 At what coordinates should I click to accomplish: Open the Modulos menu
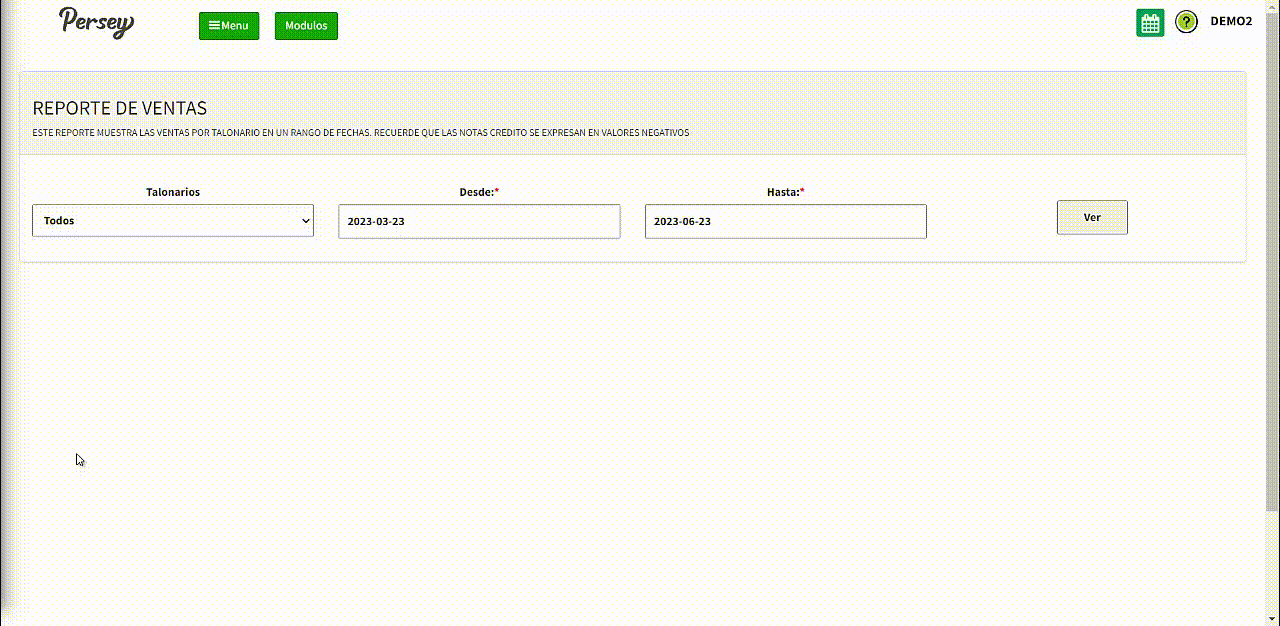pyautogui.click(x=306, y=26)
